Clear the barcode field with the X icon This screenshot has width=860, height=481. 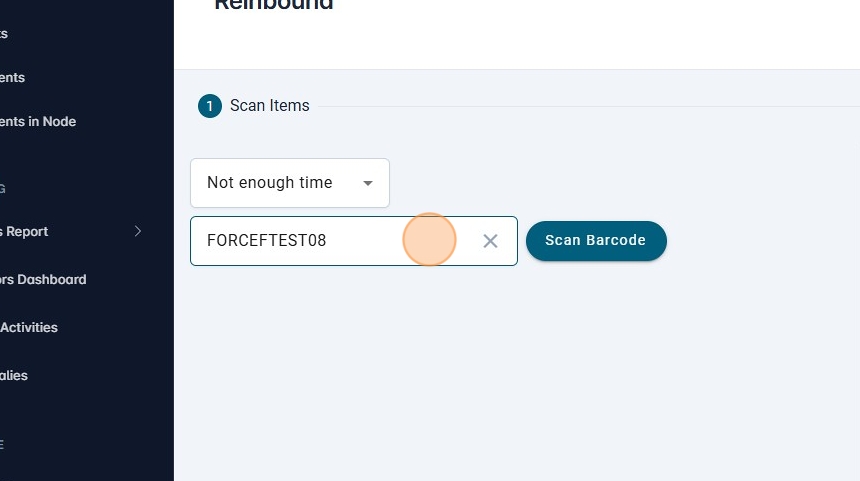tap(490, 241)
